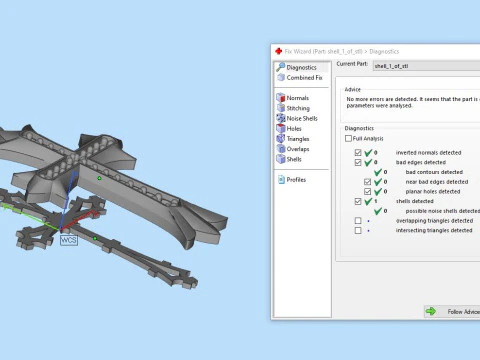The image size is (480, 360).
Task: Click the 'shells detected' label
Action: pos(415,201)
